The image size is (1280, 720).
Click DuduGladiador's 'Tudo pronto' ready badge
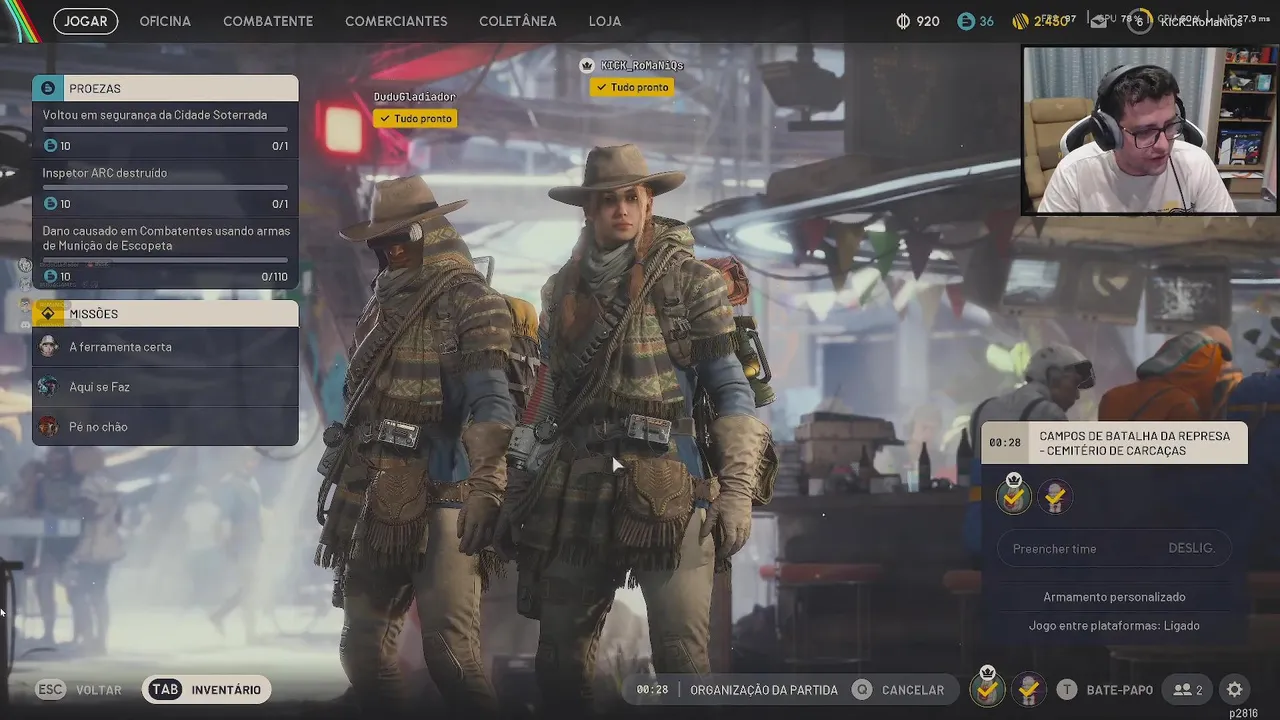[415, 118]
